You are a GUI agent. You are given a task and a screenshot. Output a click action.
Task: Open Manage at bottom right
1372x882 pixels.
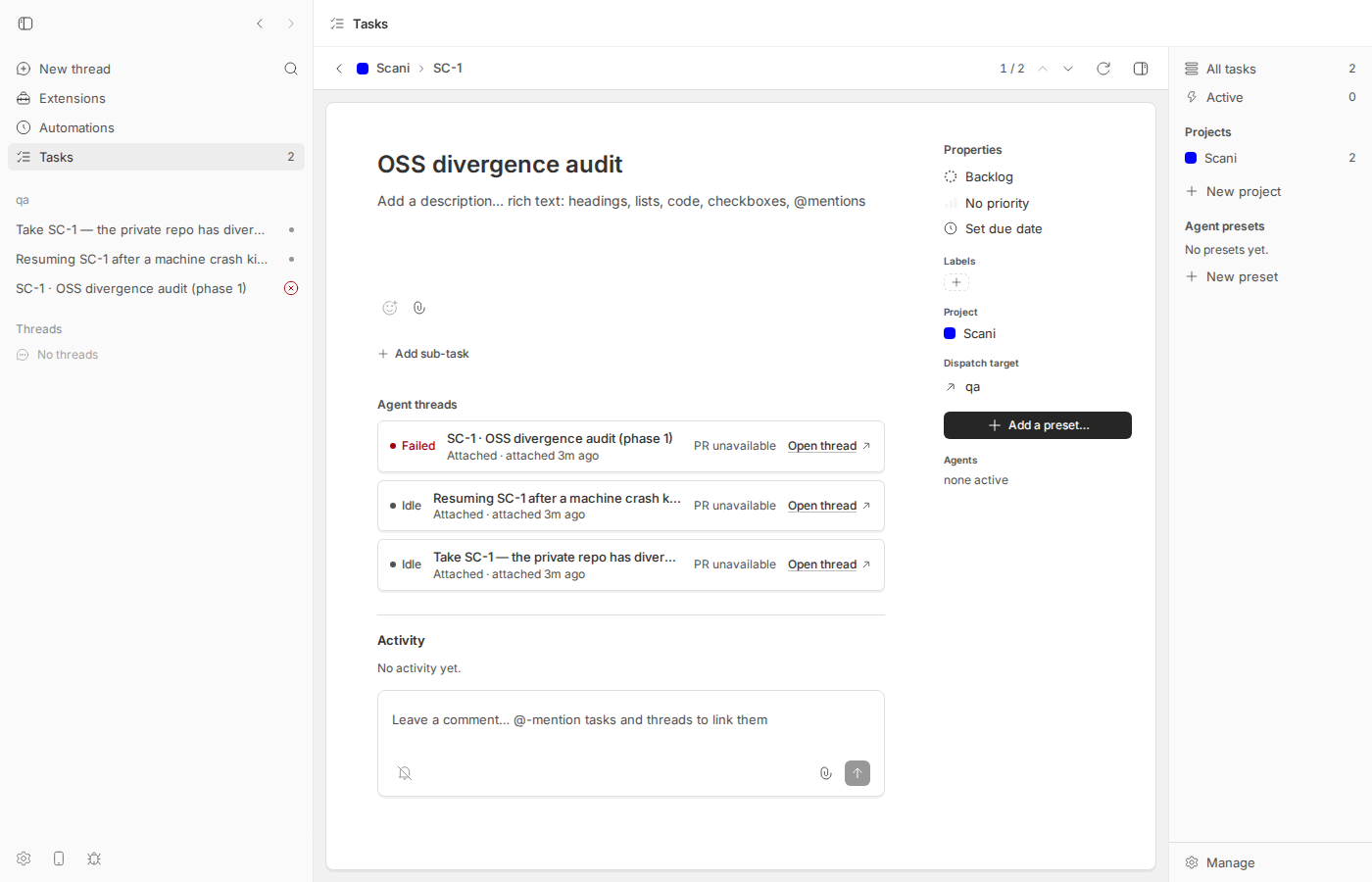click(1220, 862)
